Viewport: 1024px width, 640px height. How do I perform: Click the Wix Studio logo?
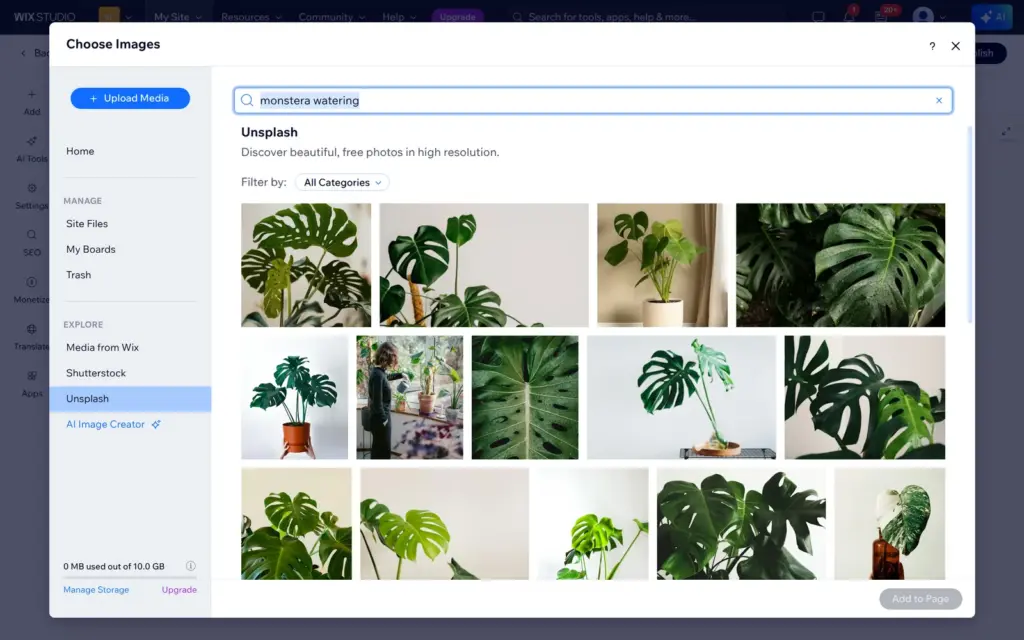coord(44,16)
